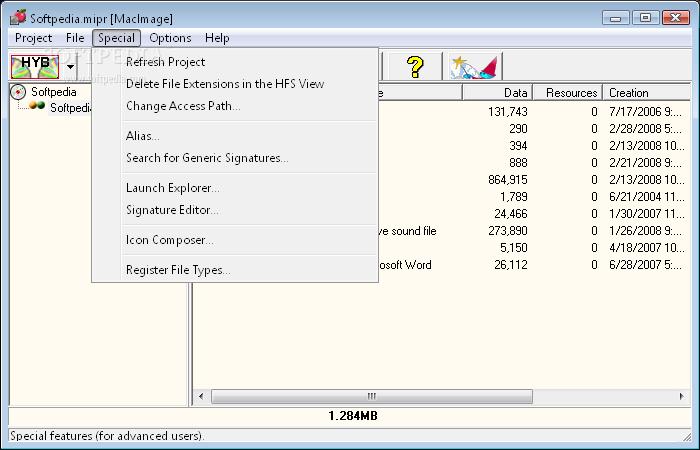Open the Options menu
The height and width of the screenshot is (450, 700).
pos(170,38)
